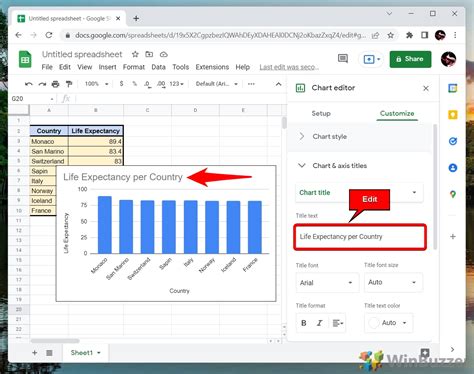Collapse toolbar with up arrow
The height and width of the screenshot is (374, 474).
278,84
